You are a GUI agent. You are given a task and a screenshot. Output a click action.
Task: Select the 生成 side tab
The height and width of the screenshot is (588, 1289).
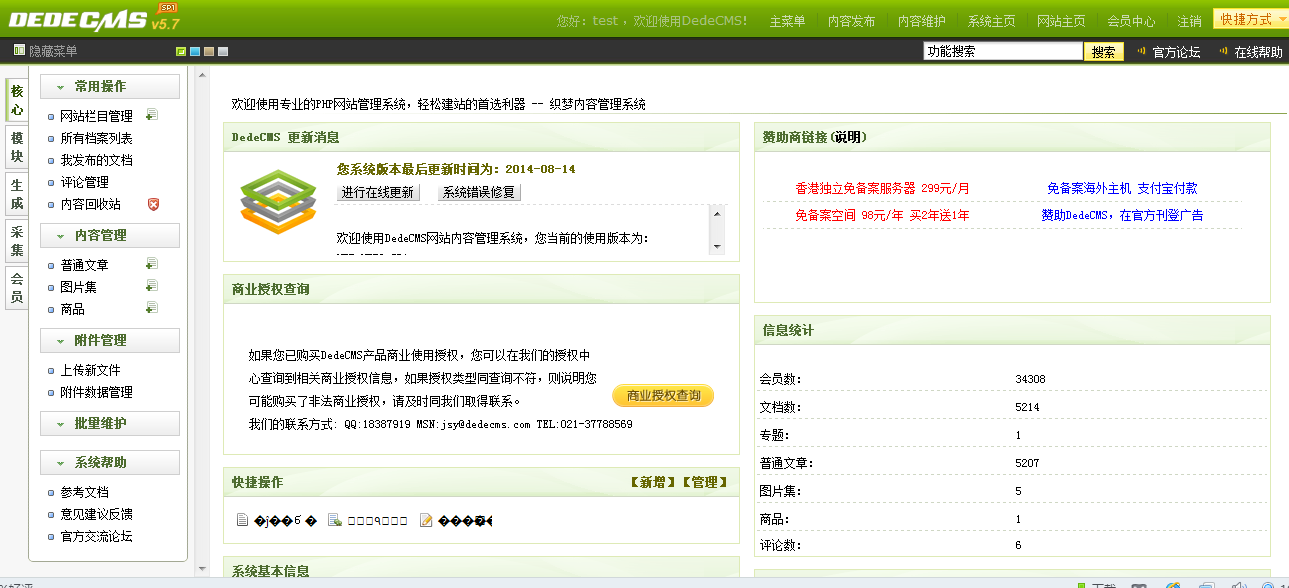click(x=17, y=194)
